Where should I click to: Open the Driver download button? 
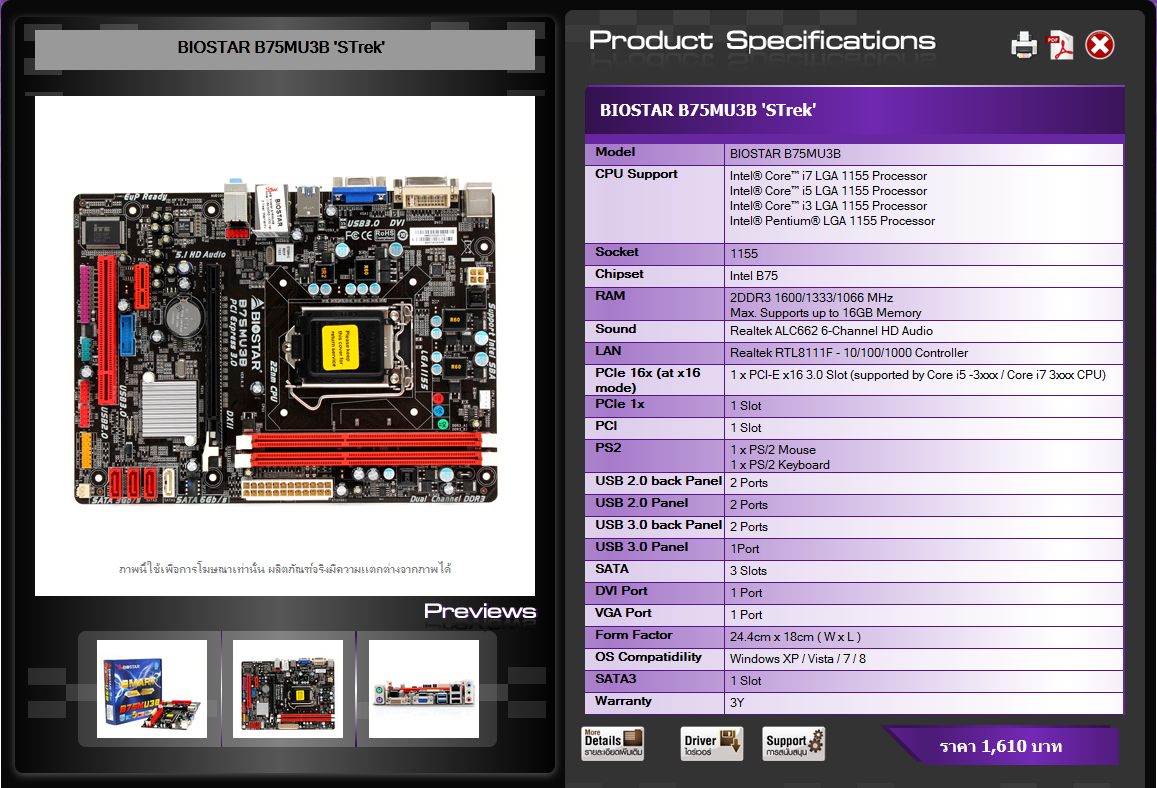711,744
